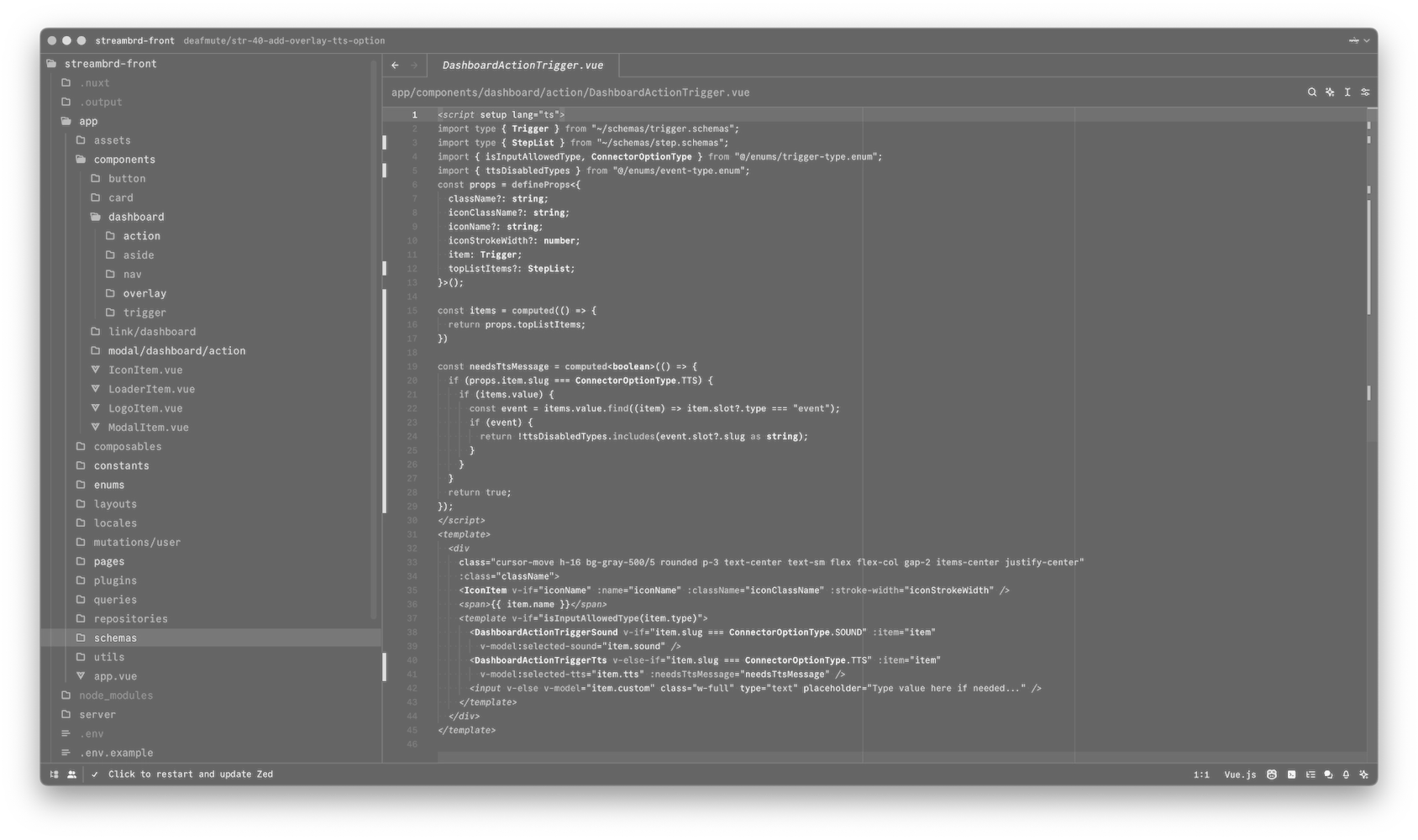Viewport: 1418px width, 840px height.
Task: Click line number 40 in gutter
Action: 412,660
